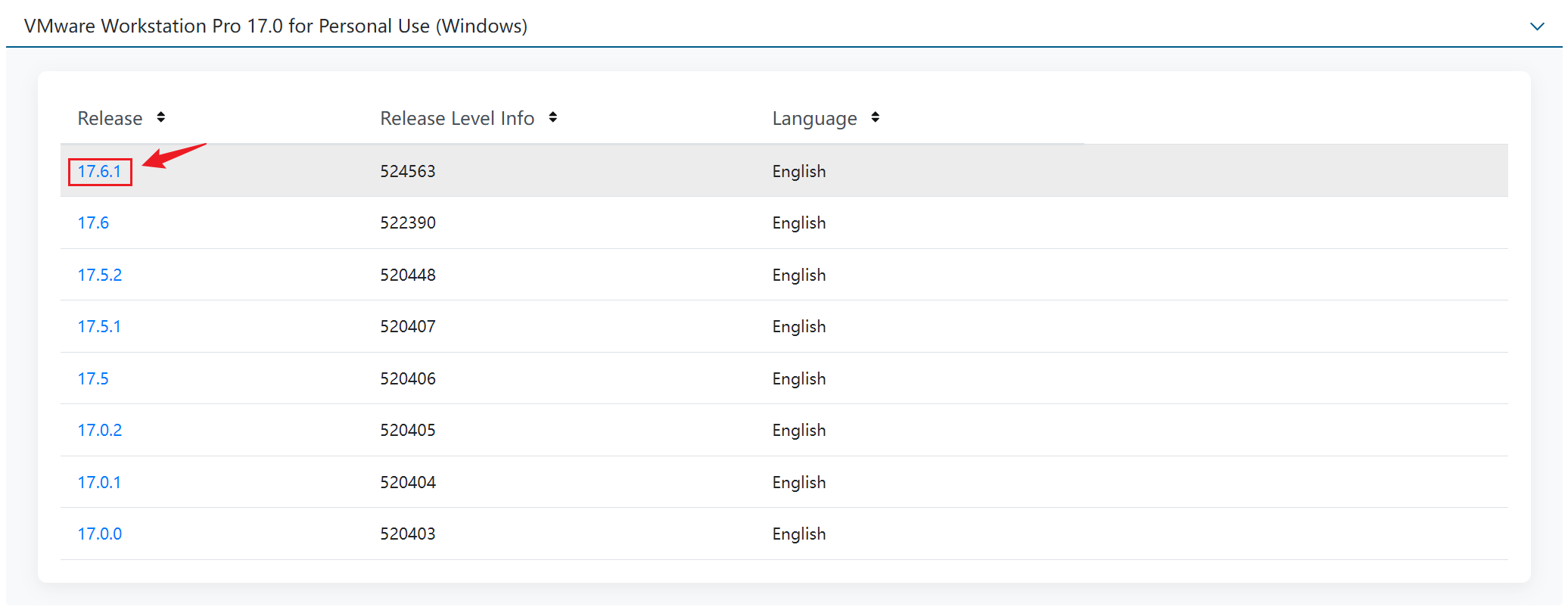Open release 17.6.1 link
This screenshot has width=1568, height=610.
click(99, 172)
